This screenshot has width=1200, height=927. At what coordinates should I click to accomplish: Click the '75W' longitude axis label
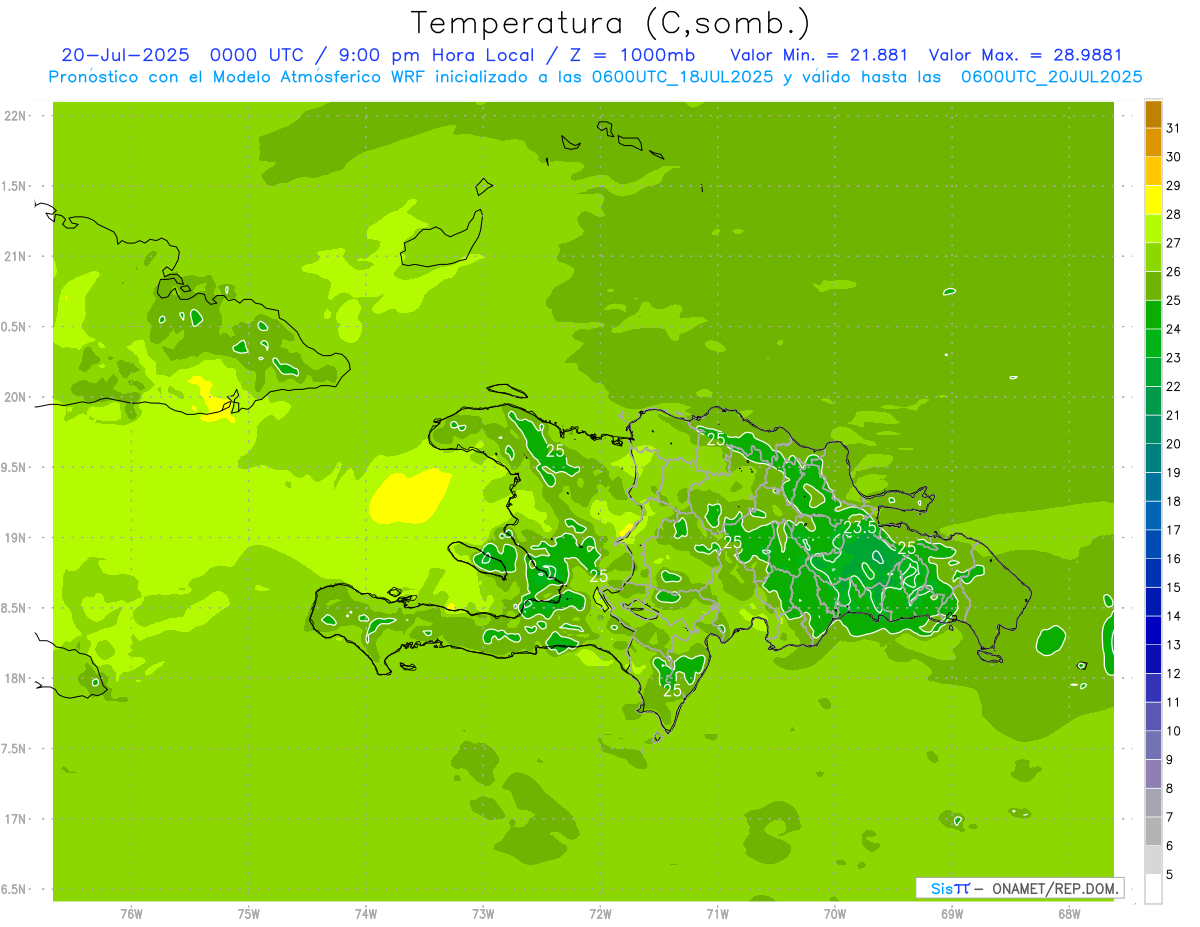tap(249, 914)
